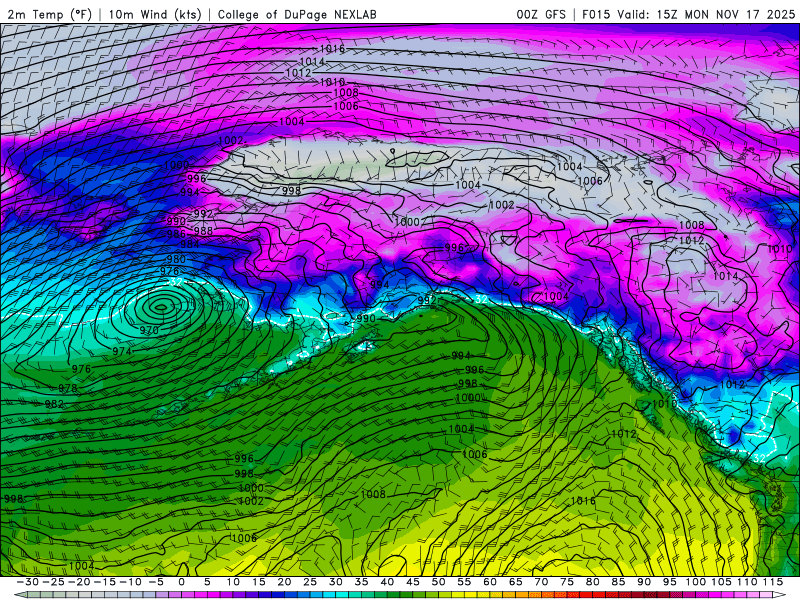Click 90 on the temperature scale
This screenshot has width=800, height=600.
(644, 582)
